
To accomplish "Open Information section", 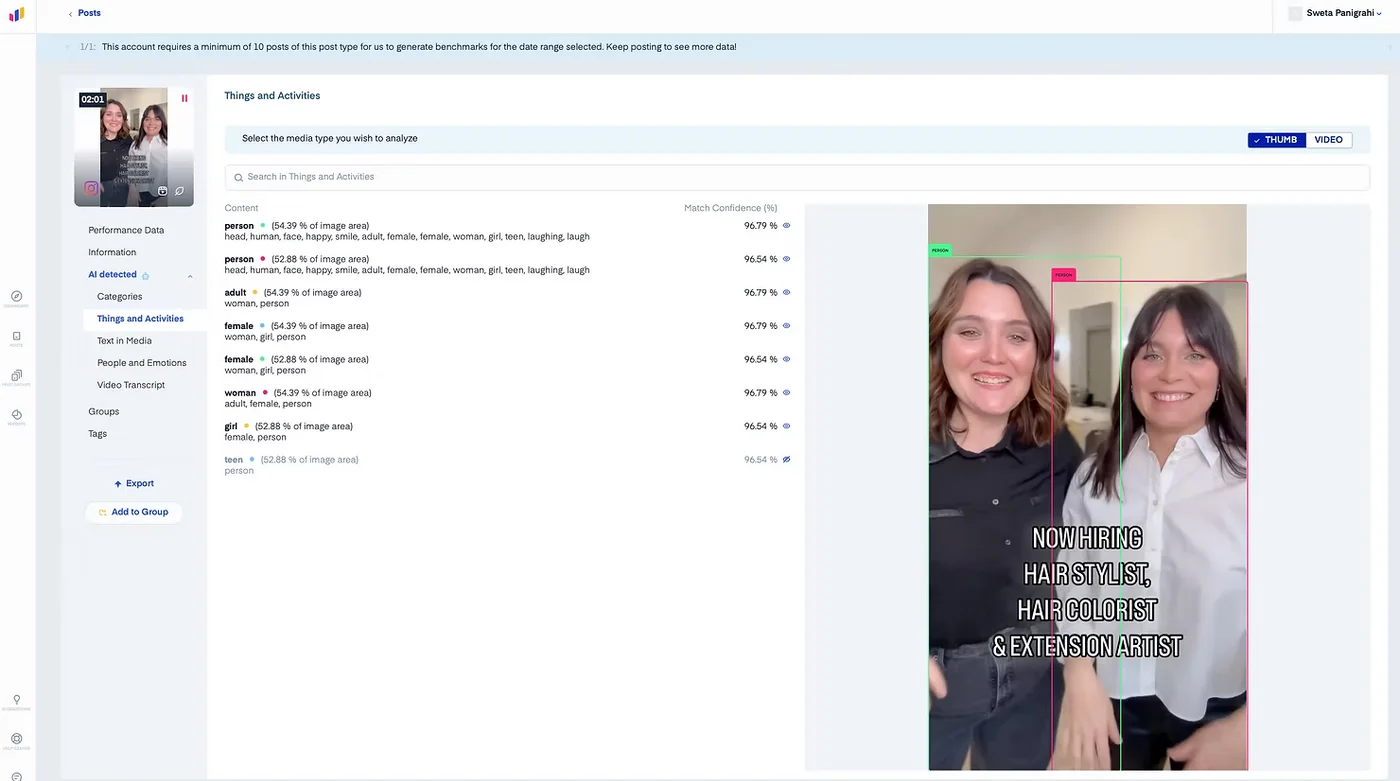I will [x=112, y=252].
